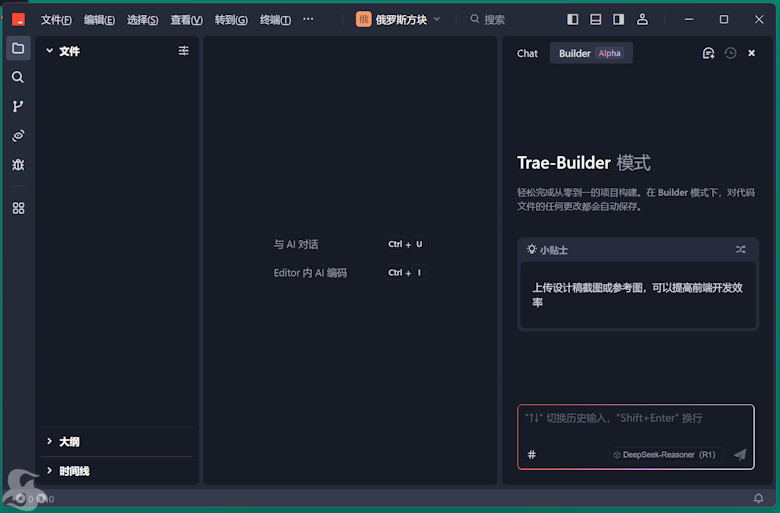Click the Trae-Builder 模式 heading
This screenshot has height=513, width=780.
pyautogui.click(x=584, y=163)
